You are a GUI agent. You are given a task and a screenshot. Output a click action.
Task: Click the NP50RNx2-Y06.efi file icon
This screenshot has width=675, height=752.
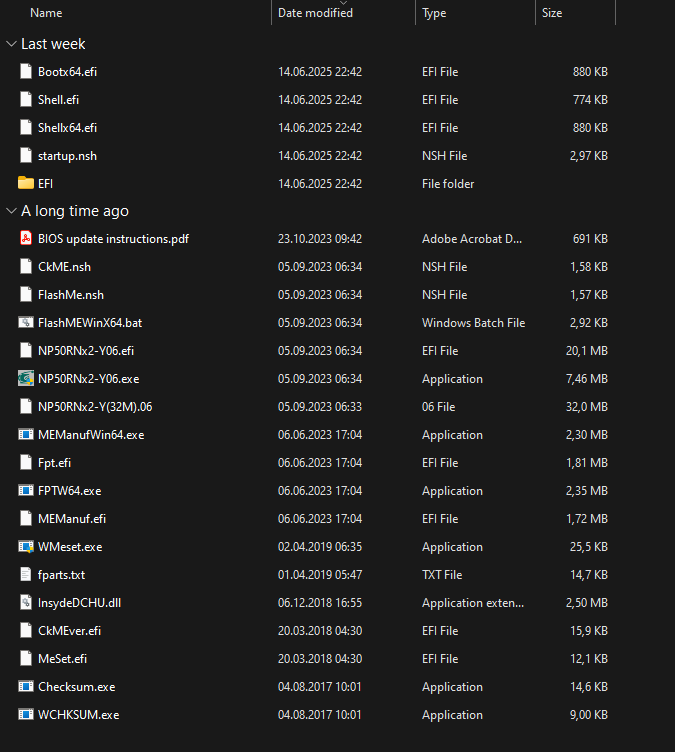26,351
